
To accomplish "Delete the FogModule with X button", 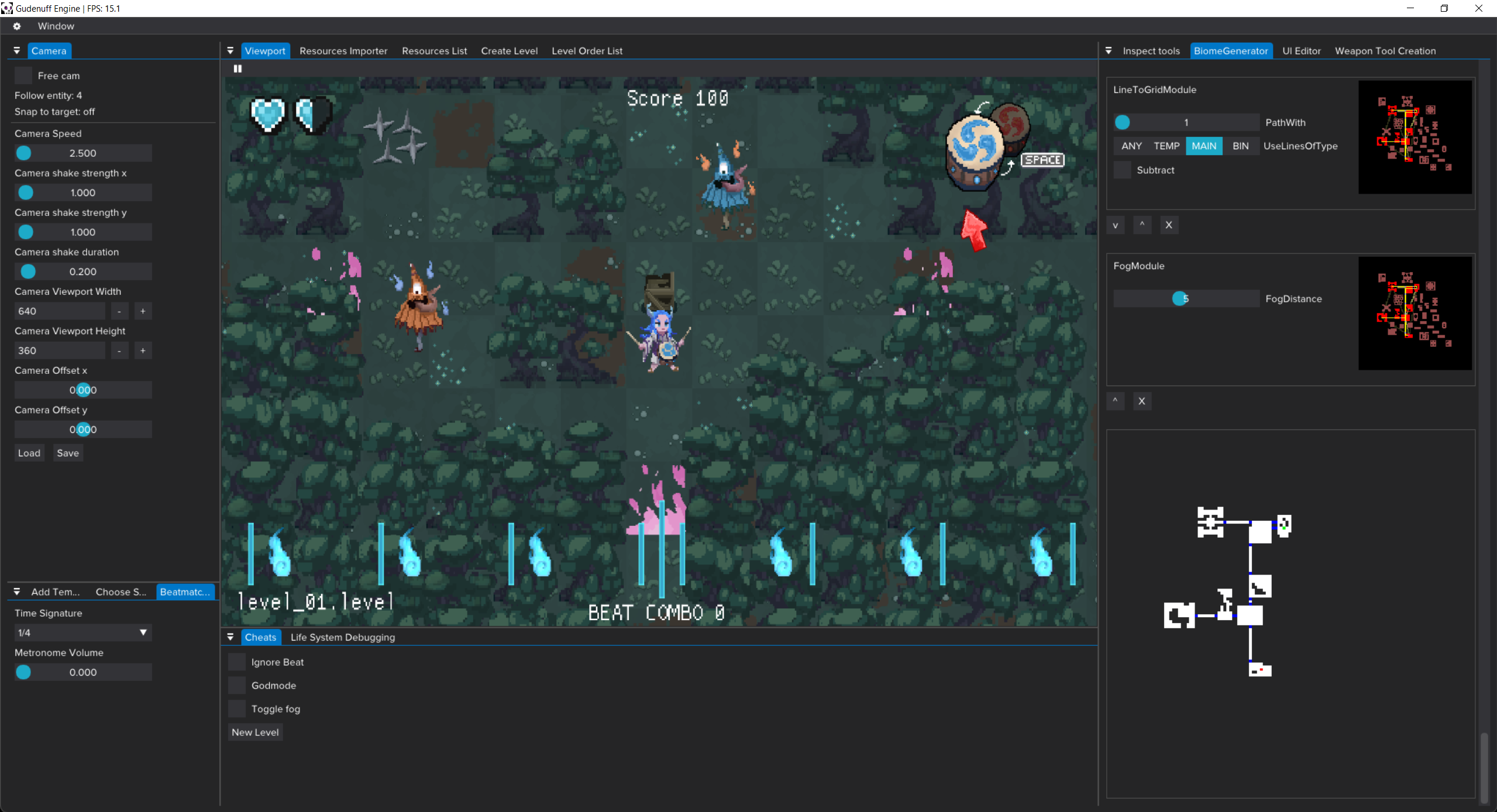I will 1141,401.
